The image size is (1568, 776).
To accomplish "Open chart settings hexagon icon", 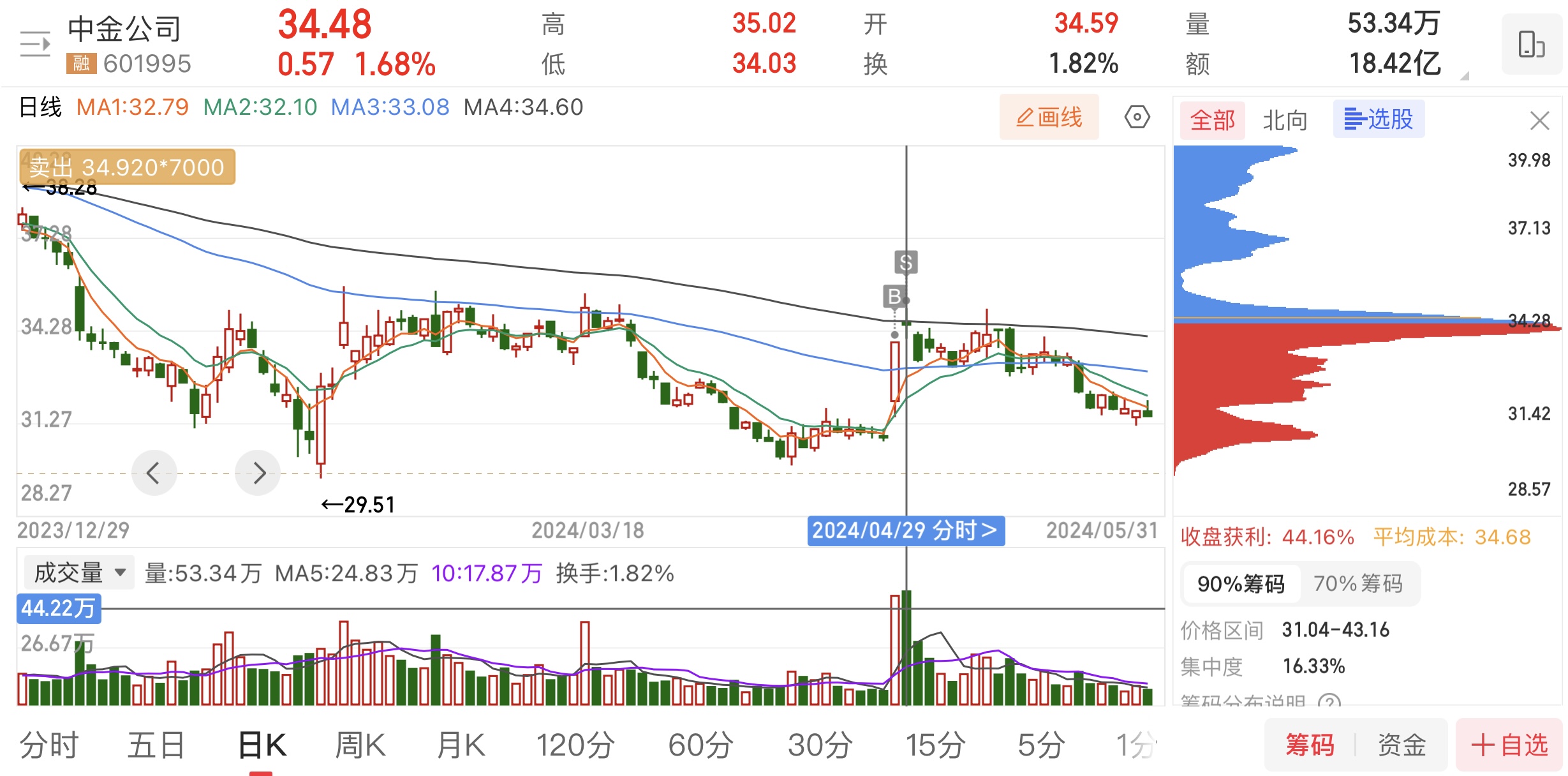I will 1137,117.
